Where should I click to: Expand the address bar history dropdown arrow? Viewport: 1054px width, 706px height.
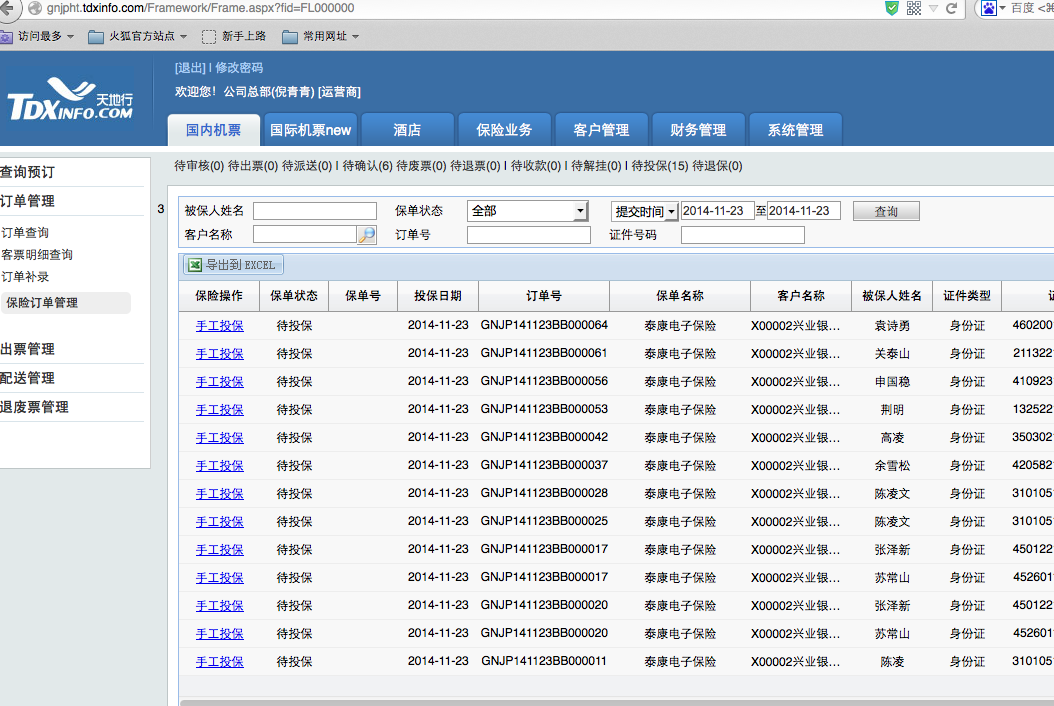click(x=933, y=8)
